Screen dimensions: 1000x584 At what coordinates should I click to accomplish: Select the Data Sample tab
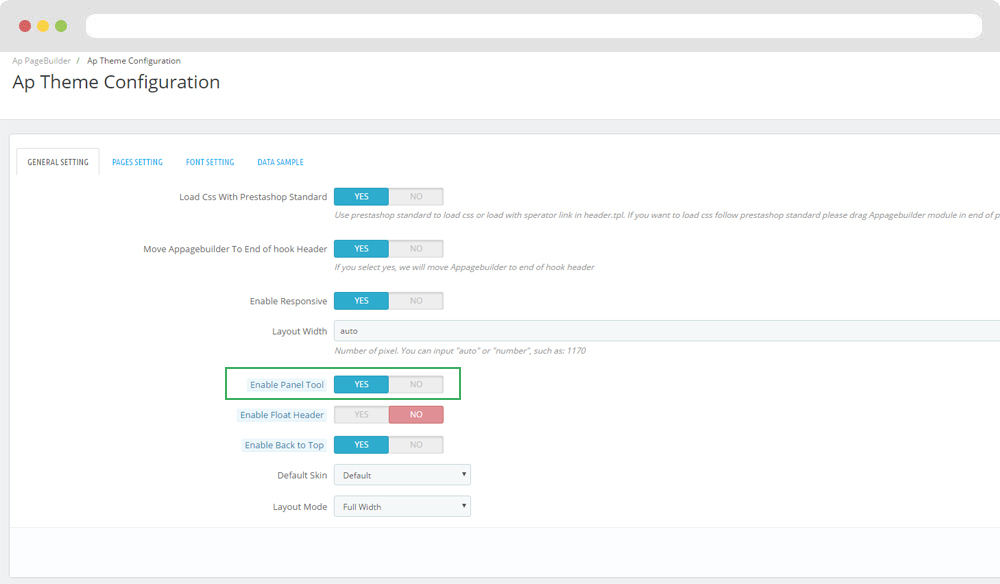pos(280,162)
